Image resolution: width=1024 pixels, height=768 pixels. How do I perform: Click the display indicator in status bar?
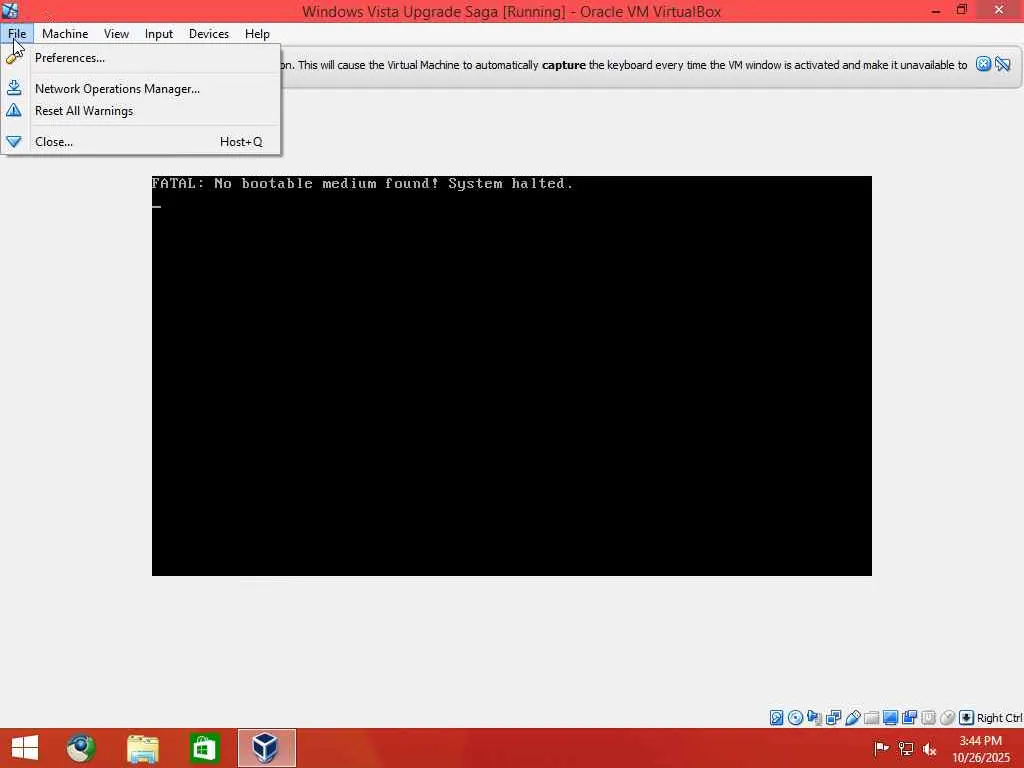(x=890, y=717)
